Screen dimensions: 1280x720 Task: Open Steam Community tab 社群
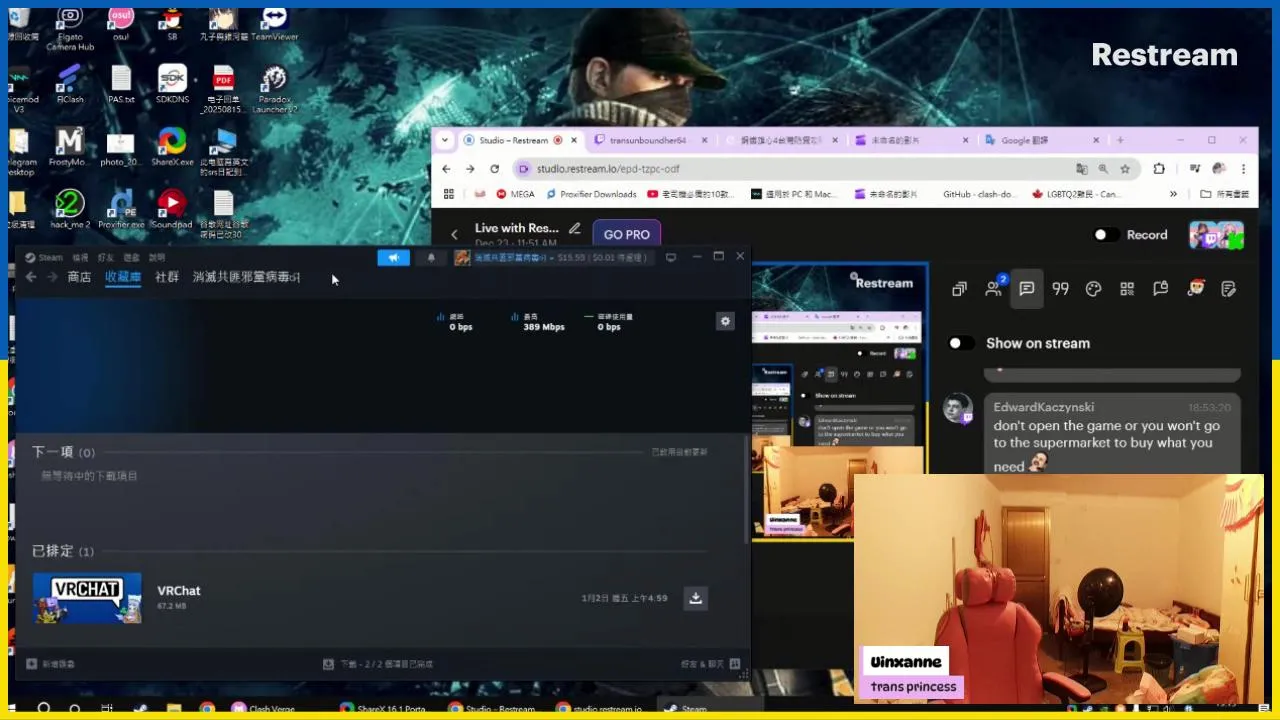pos(167,277)
